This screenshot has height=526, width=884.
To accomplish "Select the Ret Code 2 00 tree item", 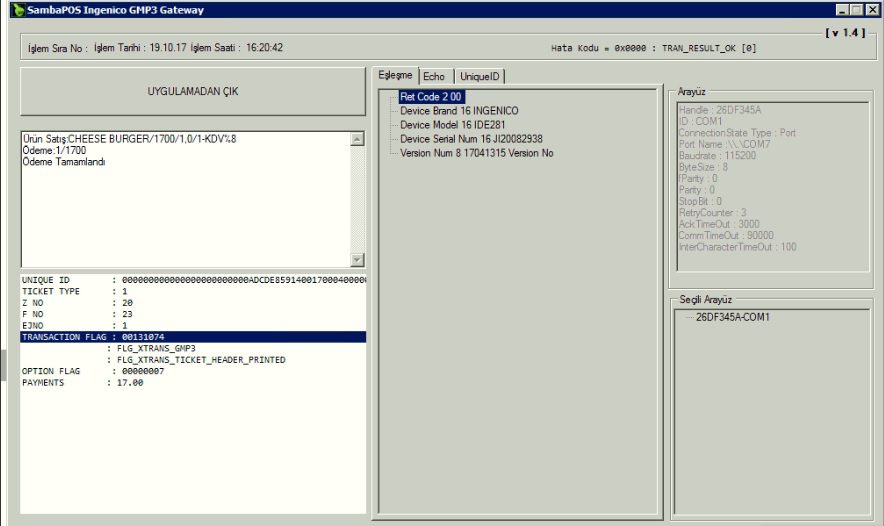I will coord(430,97).
